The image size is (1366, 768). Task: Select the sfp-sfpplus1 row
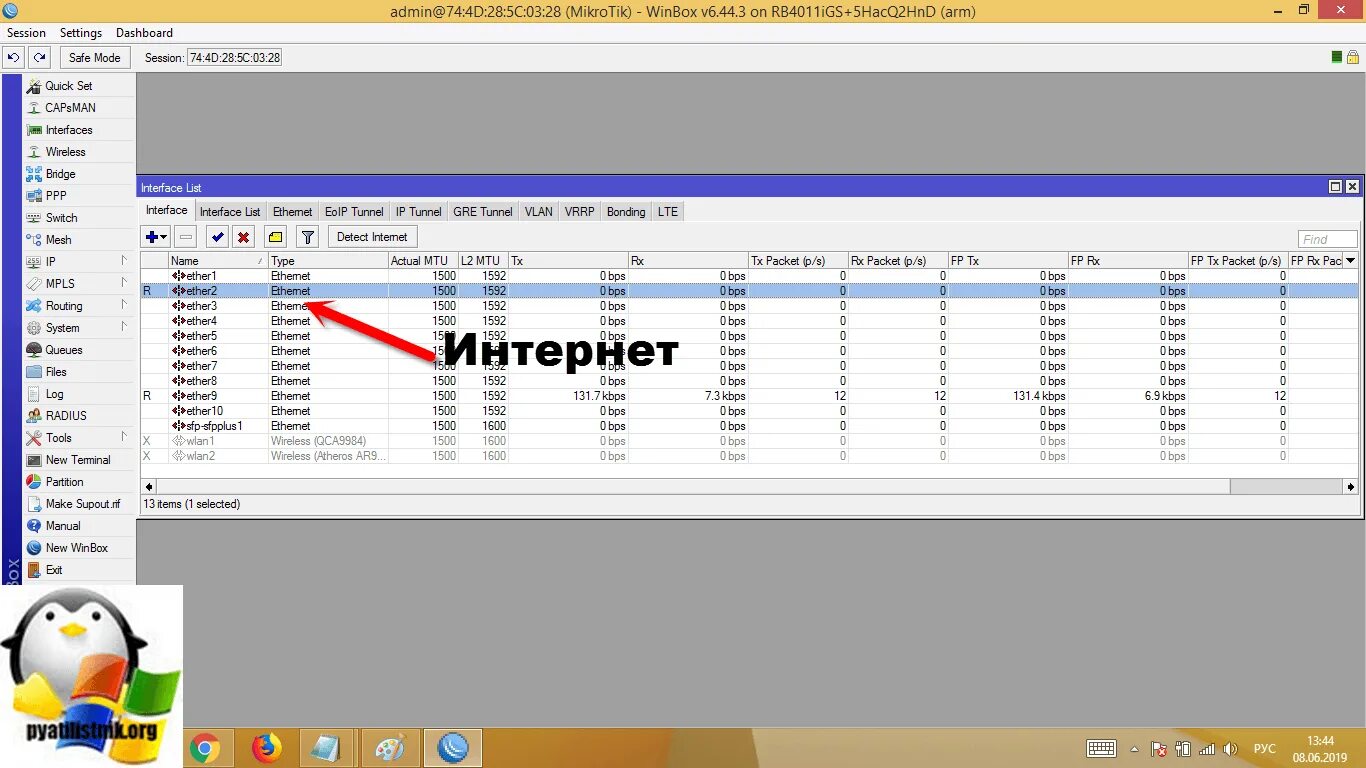[x=749, y=426]
